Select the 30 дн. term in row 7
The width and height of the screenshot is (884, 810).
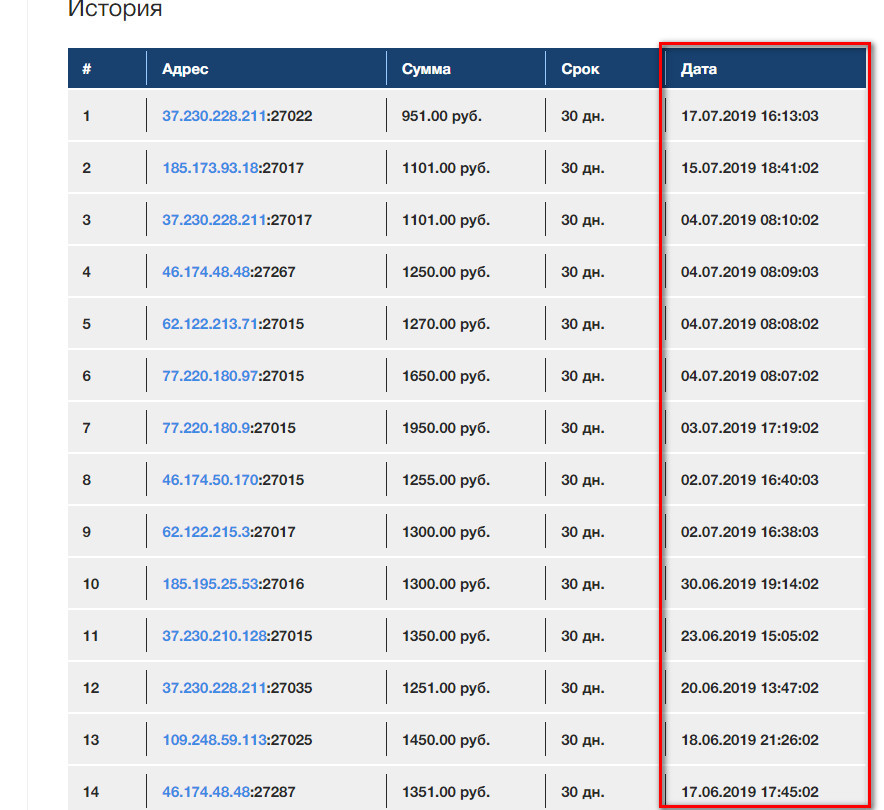pyautogui.click(x=582, y=428)
